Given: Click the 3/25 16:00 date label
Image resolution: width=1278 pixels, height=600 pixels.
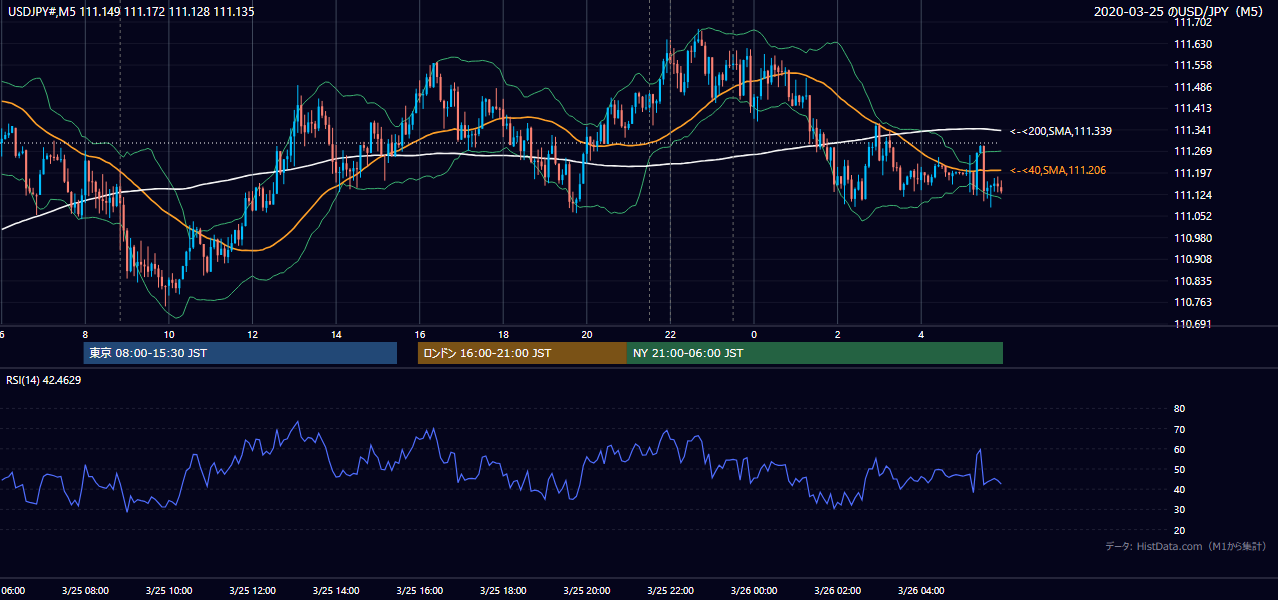Looking at the screenshot, I should tap(420, 591).
